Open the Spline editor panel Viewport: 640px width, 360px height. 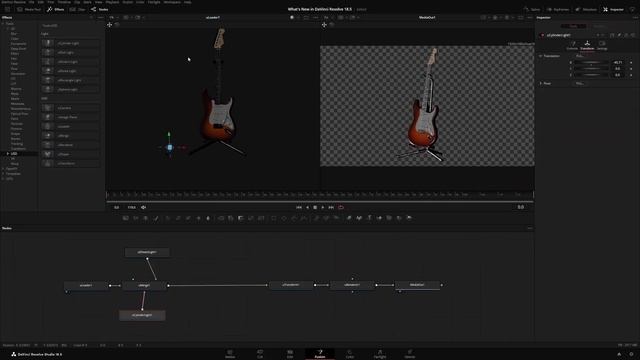tap(532, 9)
